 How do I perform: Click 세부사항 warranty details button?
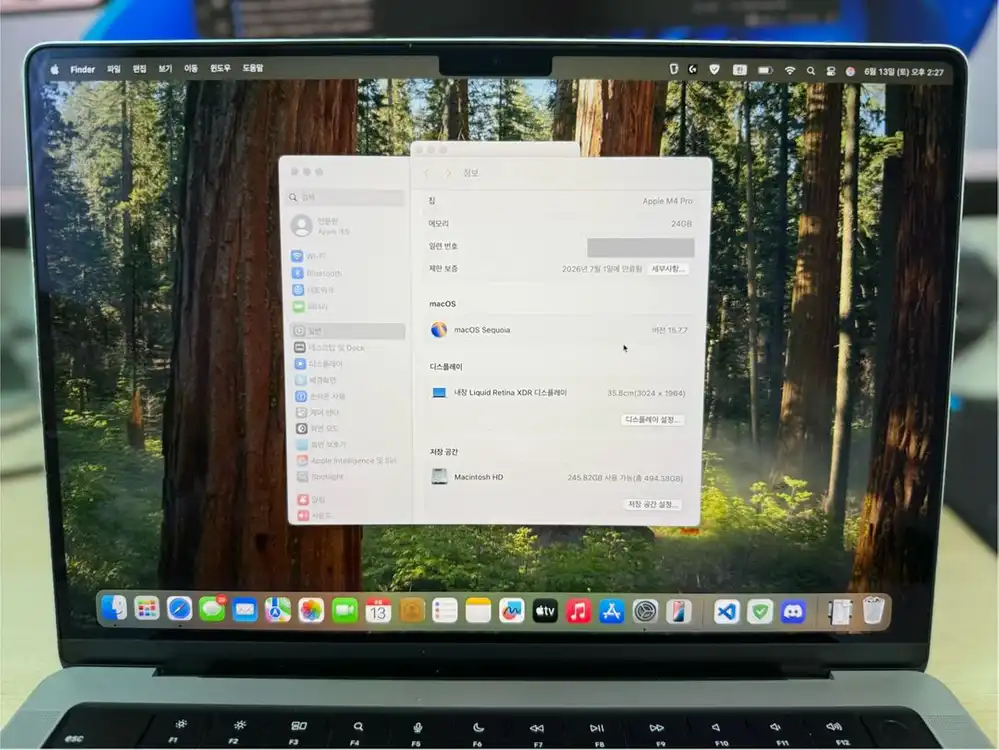click(x=668, y=269)
